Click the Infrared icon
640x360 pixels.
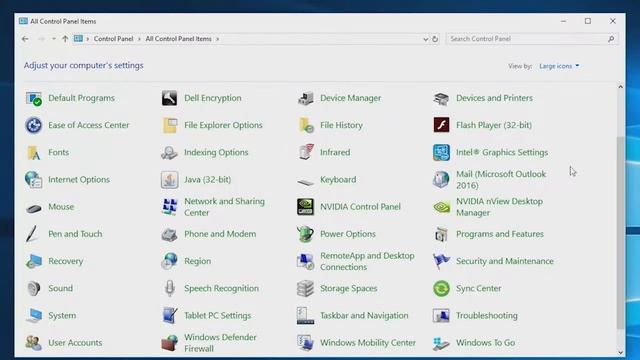305,153
